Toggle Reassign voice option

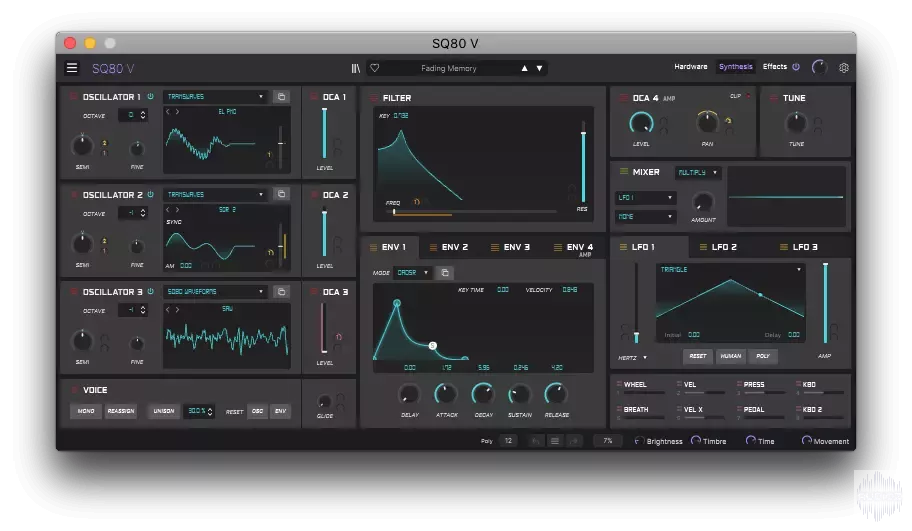pyautogui.click(x=120, y=411)
